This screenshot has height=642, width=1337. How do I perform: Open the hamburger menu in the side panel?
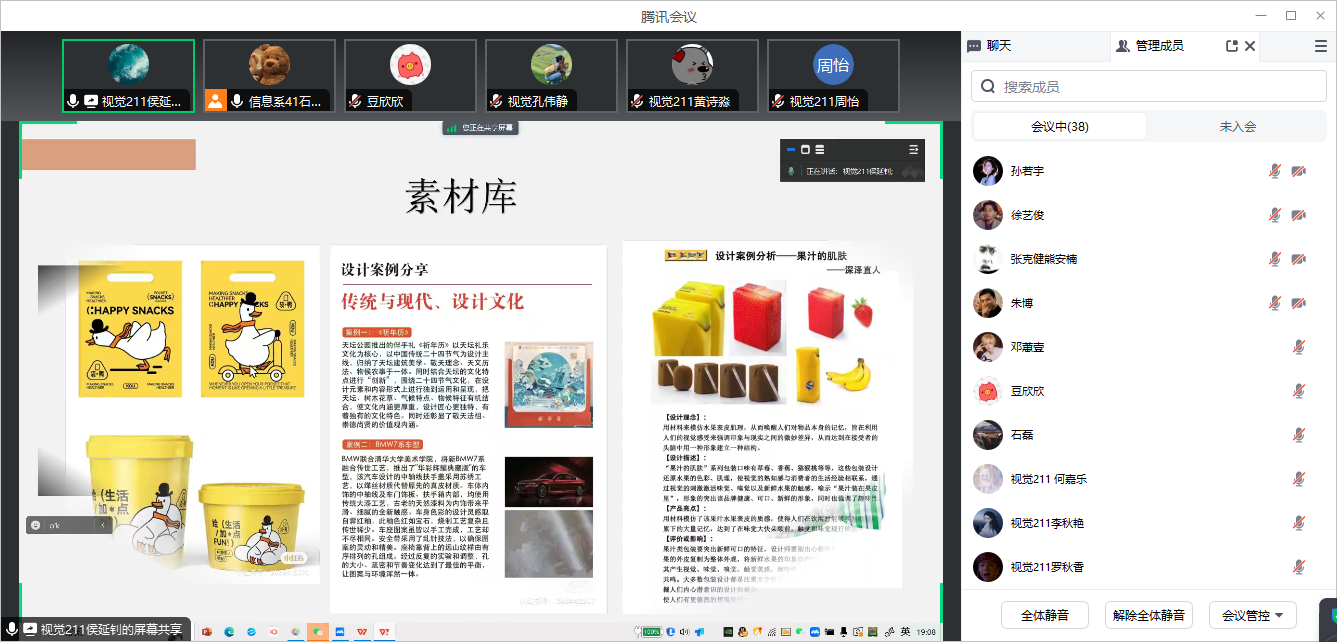coord(1320,46)
